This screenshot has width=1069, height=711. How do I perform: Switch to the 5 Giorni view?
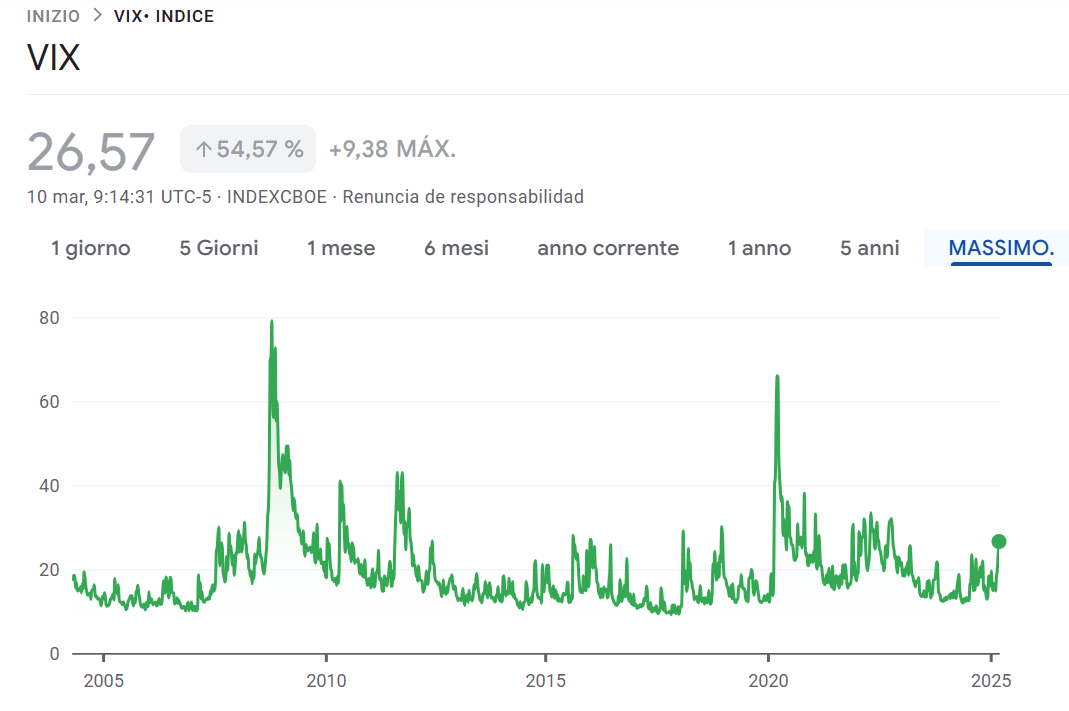click(x=218, y=248)
